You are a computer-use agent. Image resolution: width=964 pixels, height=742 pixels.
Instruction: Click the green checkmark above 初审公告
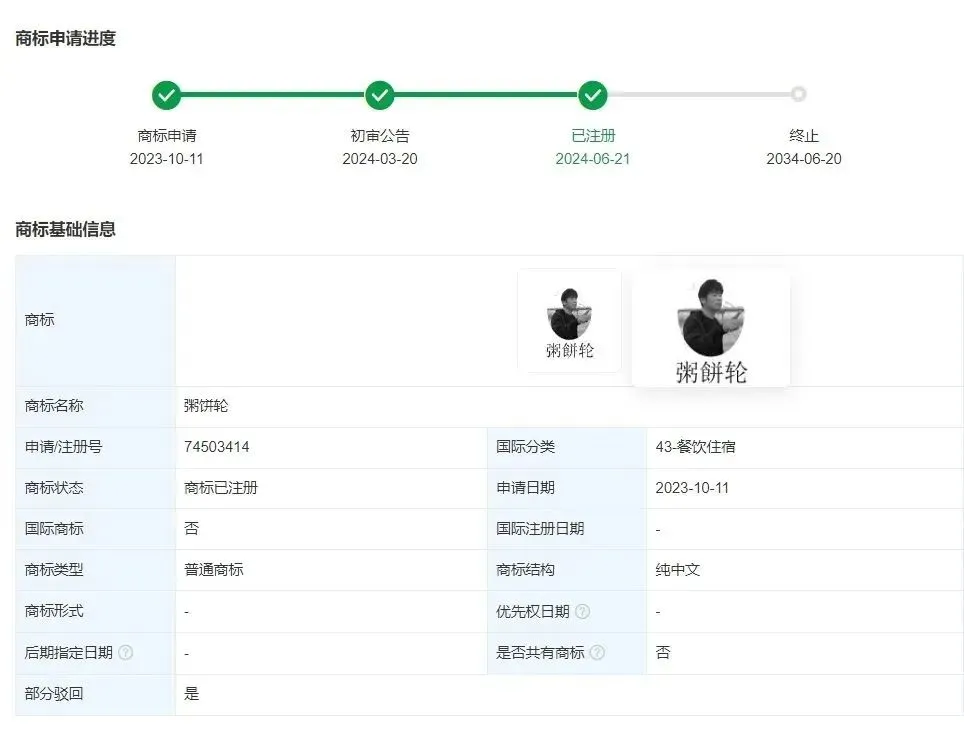pos(379,96)
